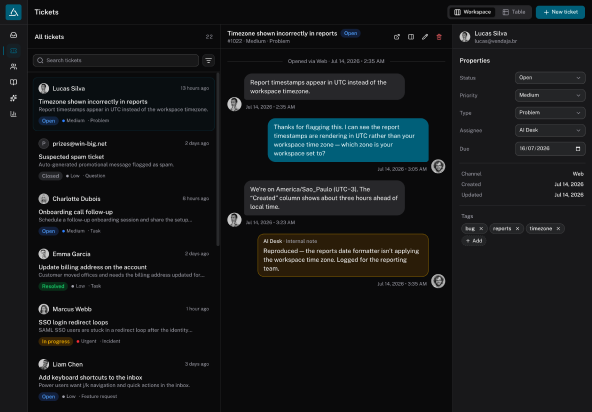Click the lucas@vendaja.br email address

[x=495, y=41]
